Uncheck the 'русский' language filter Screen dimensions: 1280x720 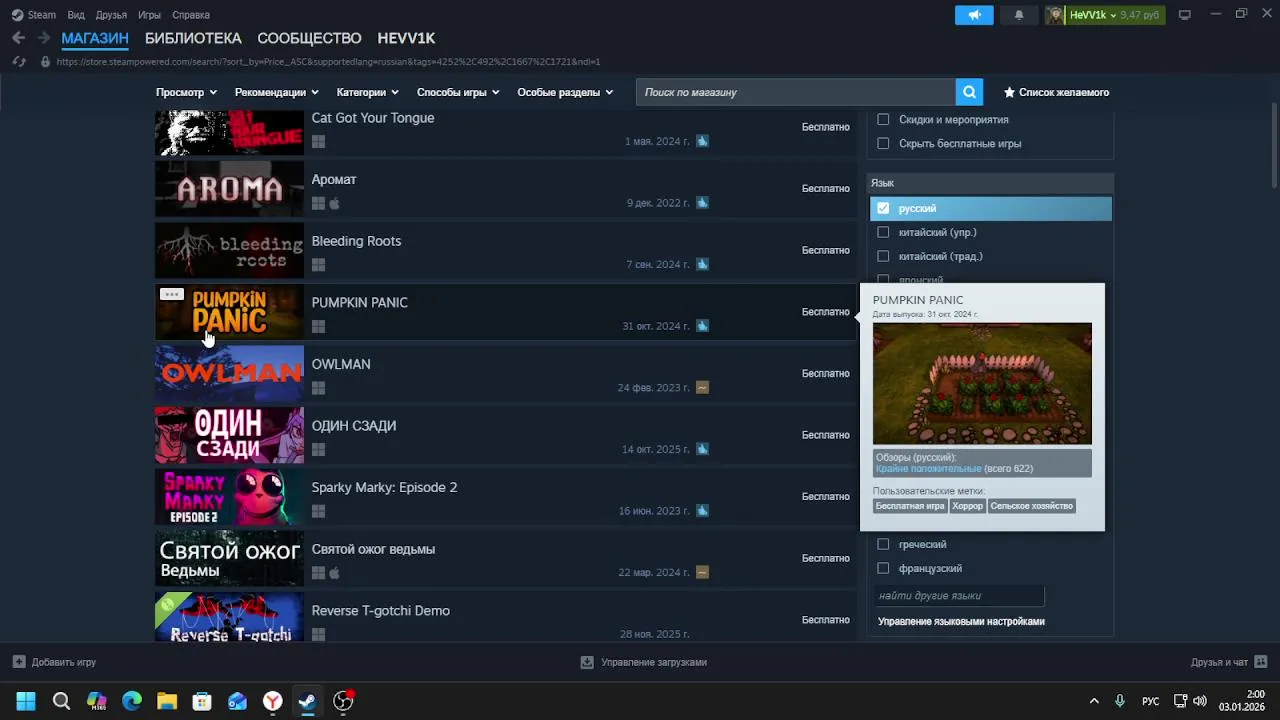click(x=883, y=208)
